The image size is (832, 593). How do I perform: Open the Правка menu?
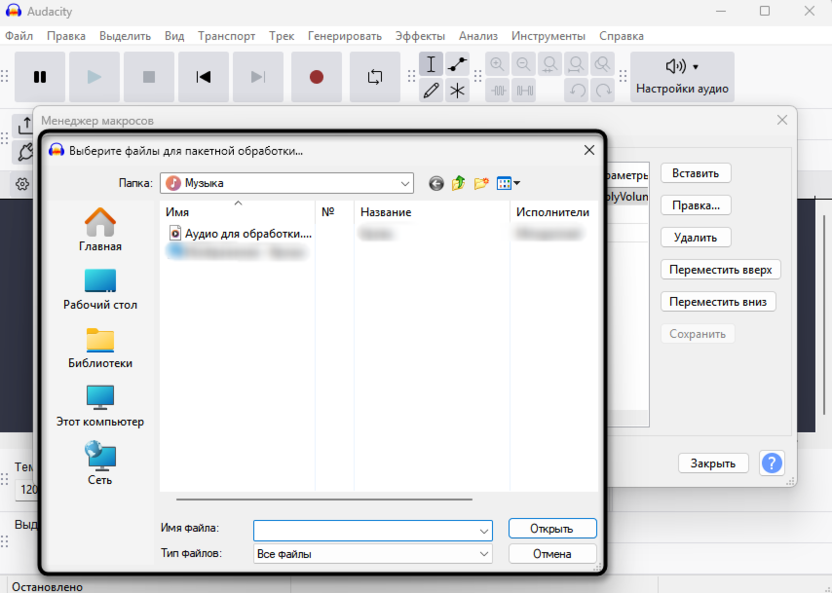66,36
